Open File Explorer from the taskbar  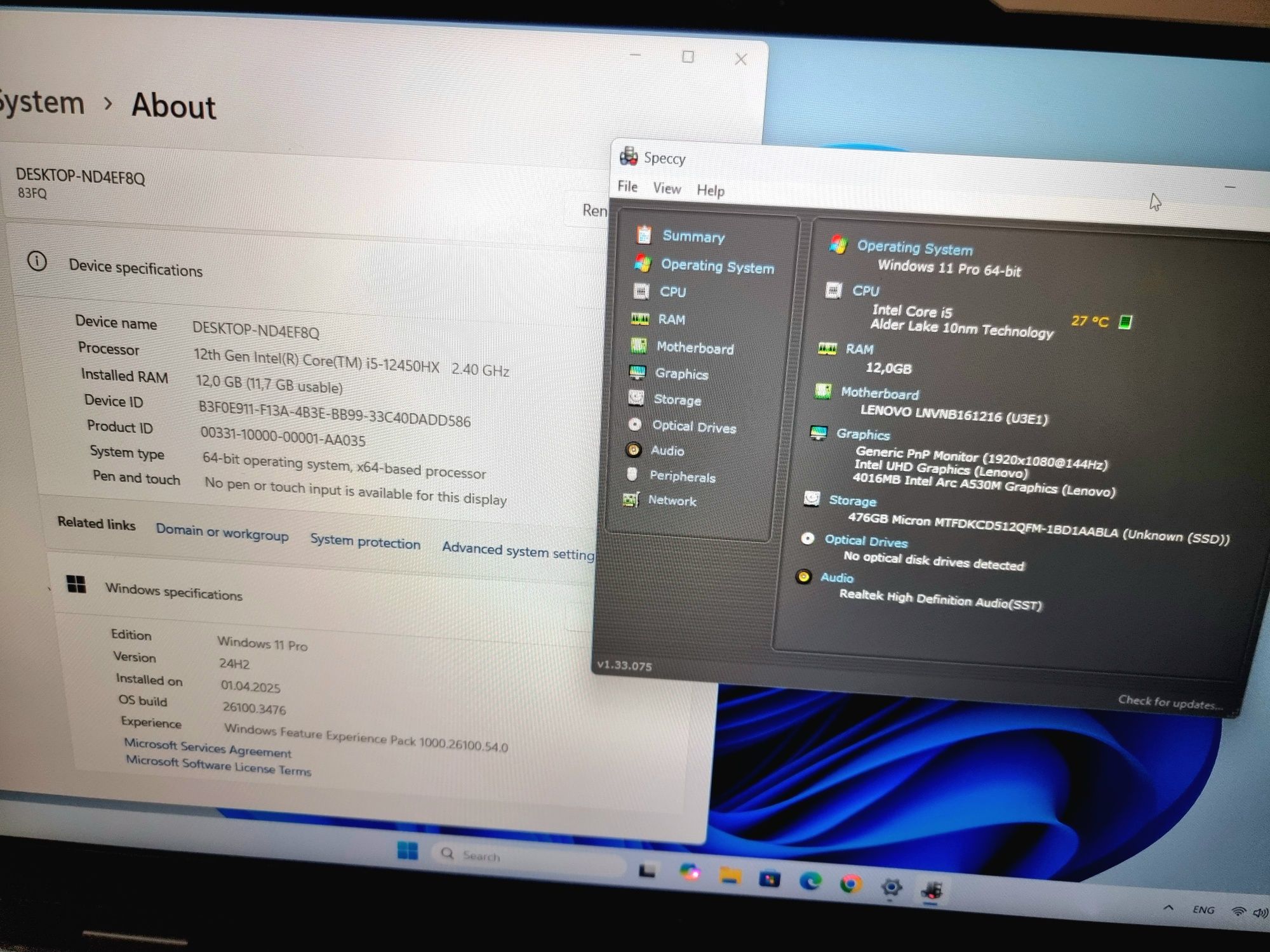click(730, 876)
